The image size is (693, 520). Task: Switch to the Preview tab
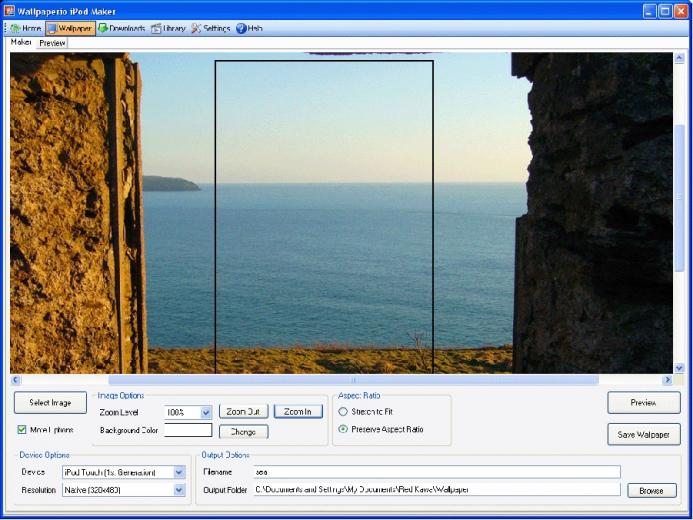pyautogui.click(x=52, y=43)
